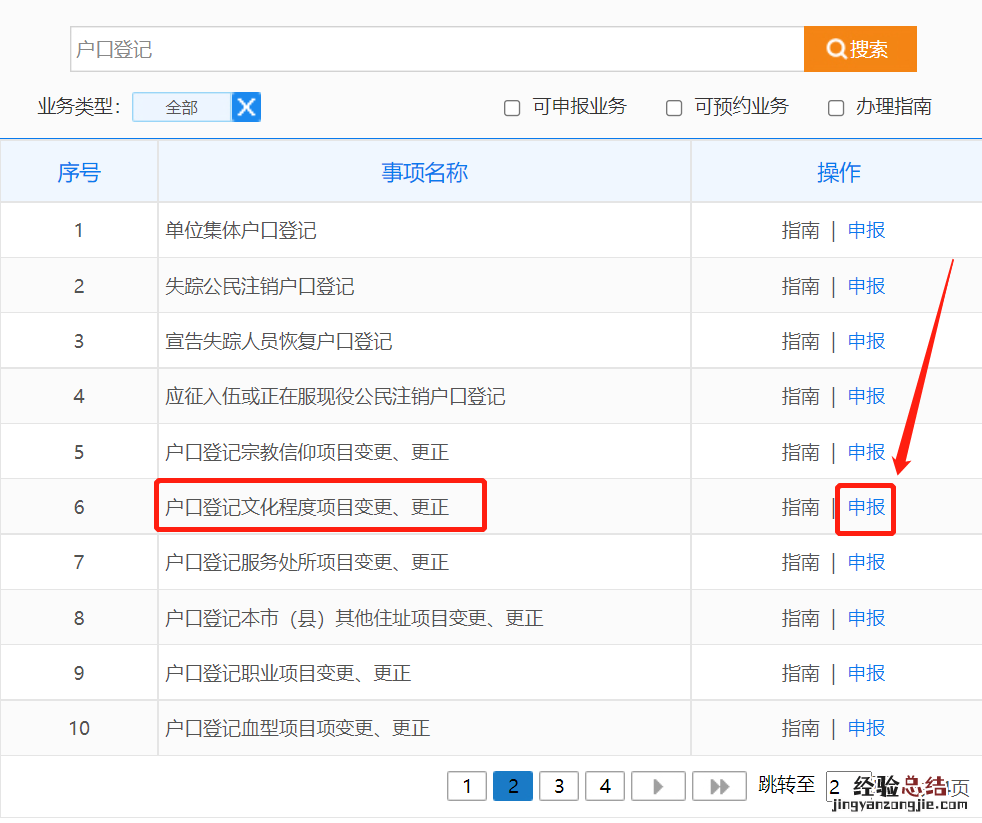Open 指南 for 单位集体户口登记
The height and width of the screenshot is (823, 982).
[x=800, y=230]
